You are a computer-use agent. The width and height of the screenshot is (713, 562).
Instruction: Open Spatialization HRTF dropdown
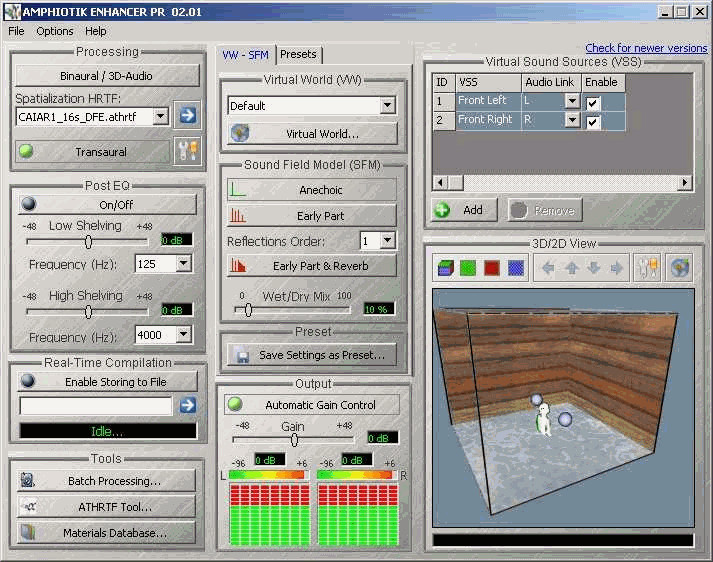[160, 116]
